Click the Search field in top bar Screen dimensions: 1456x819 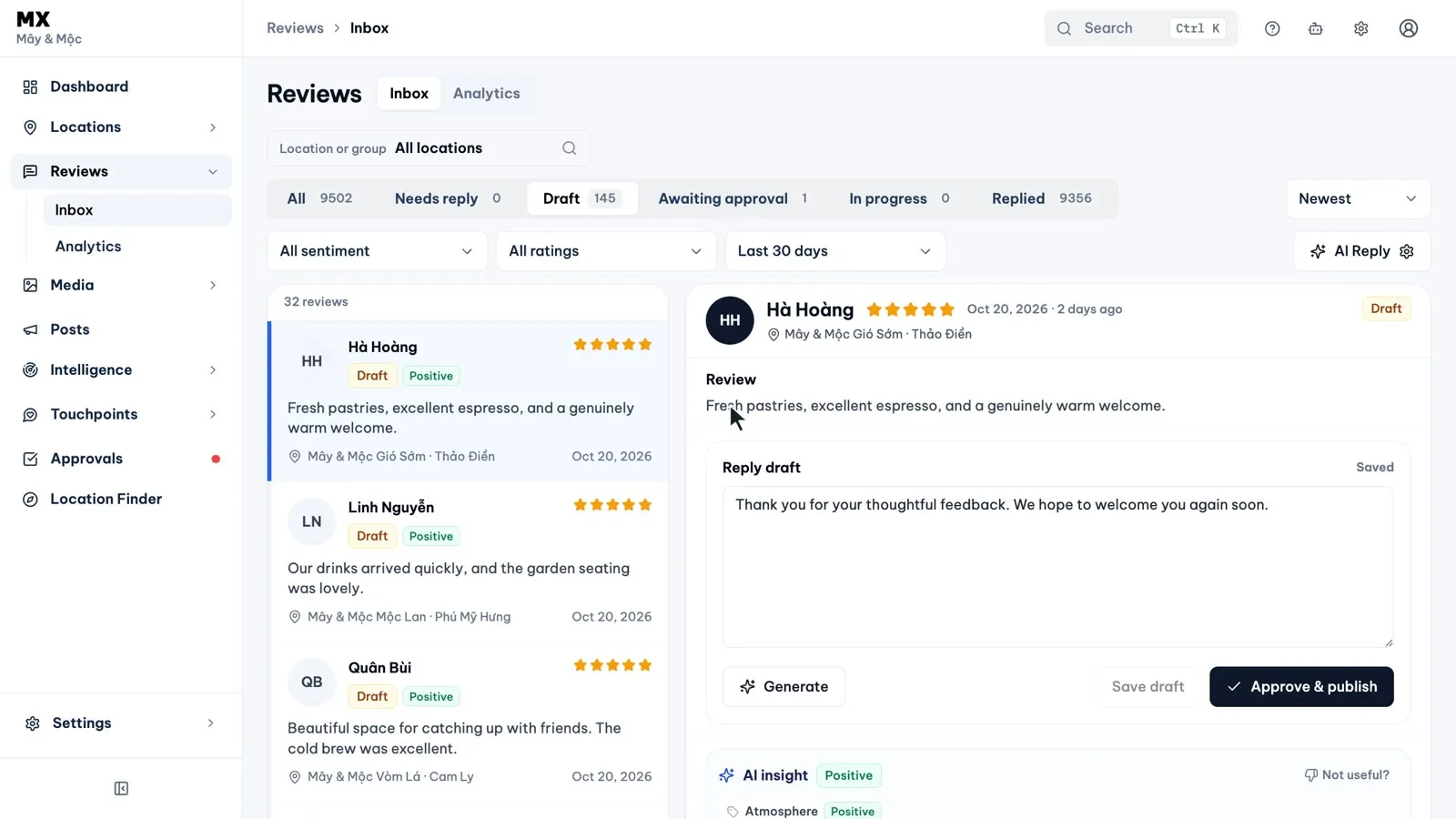click(1141, 28)
